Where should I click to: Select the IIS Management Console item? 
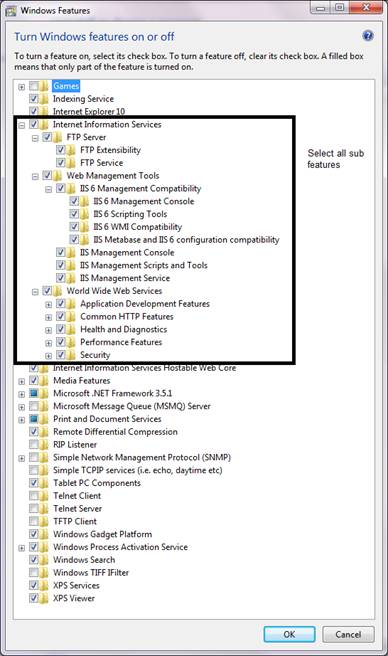(x=127, y=253)
